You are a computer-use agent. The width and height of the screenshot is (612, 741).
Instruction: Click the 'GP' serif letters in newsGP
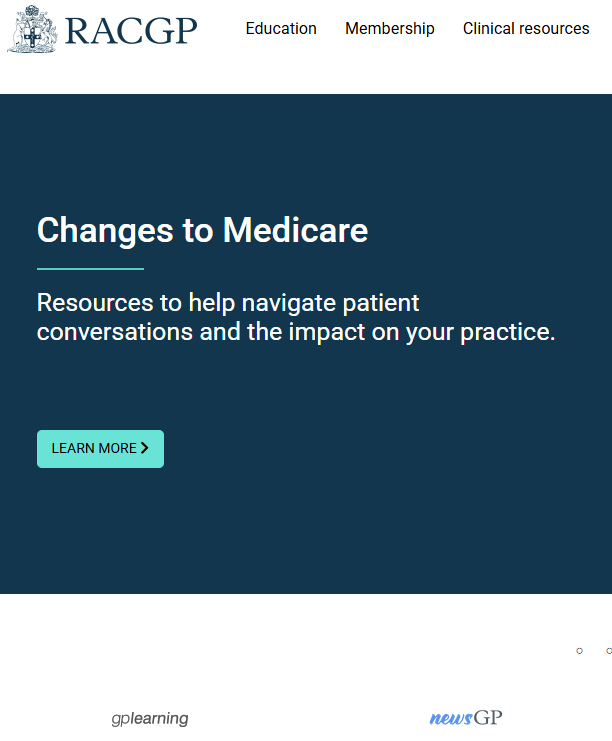point(488,718)
